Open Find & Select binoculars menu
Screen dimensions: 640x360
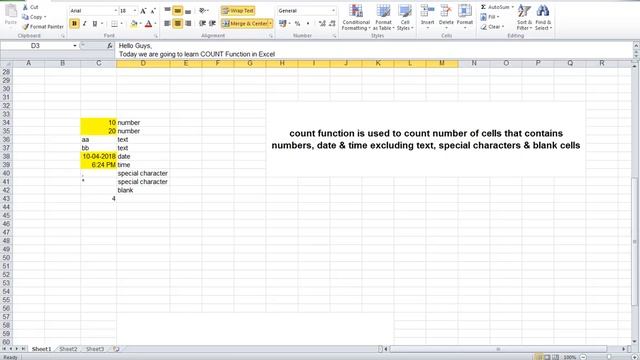pyautogui.click(x=543, y=17)
